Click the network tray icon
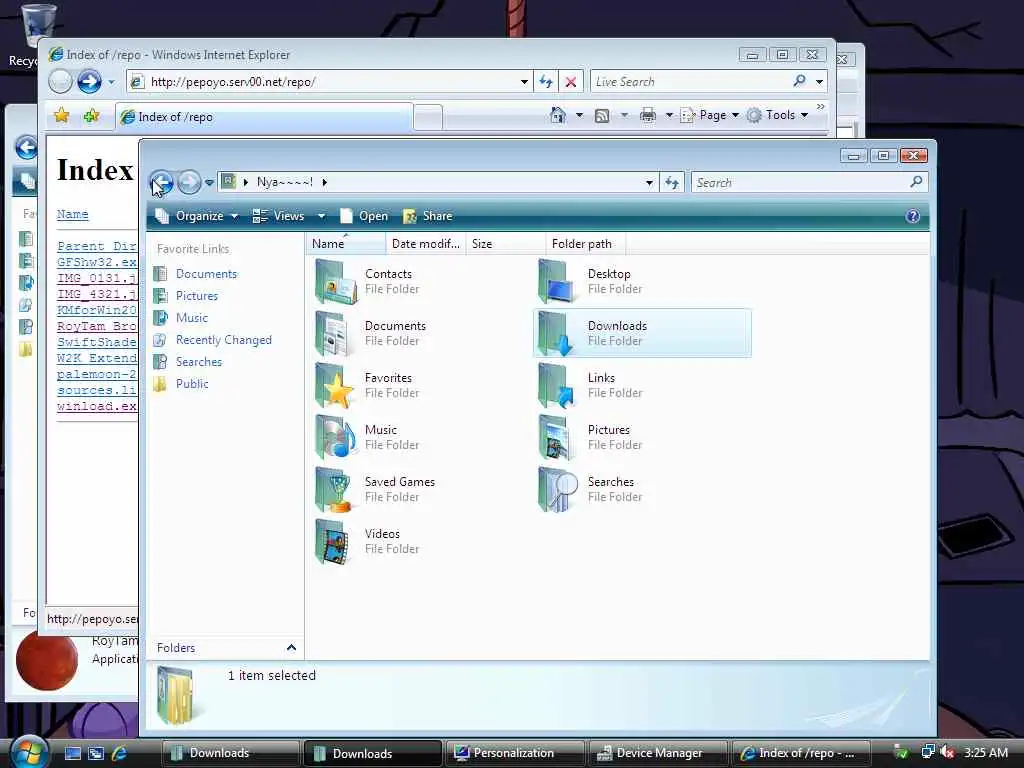This screenshot has width=1024, height=768. (x=927, y=752)
